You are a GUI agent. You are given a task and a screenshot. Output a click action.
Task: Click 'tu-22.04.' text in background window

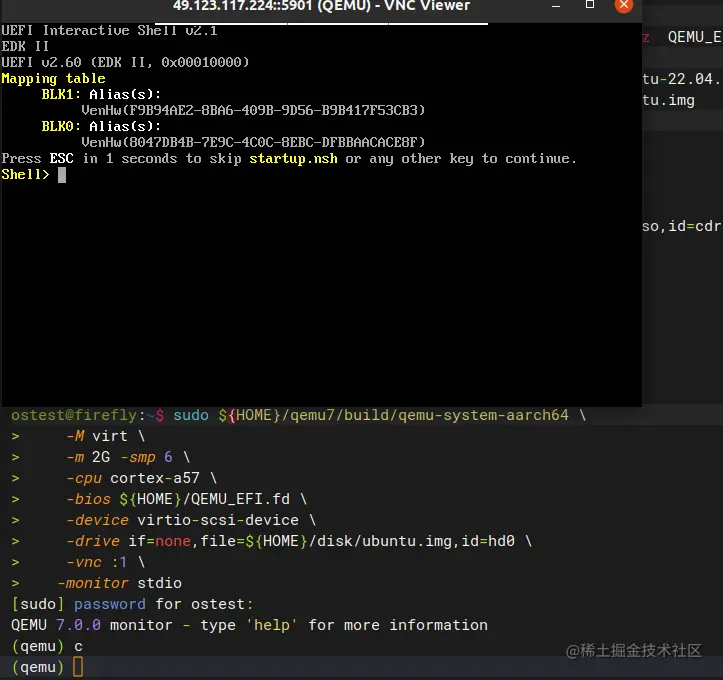(681, 79)
